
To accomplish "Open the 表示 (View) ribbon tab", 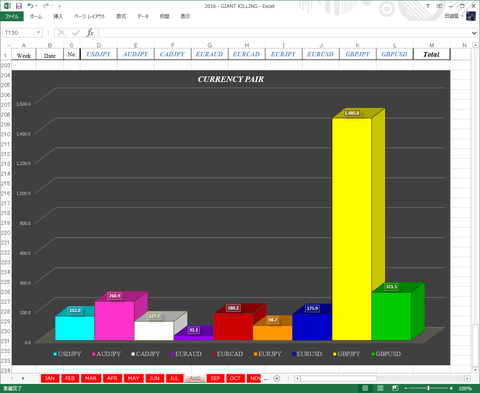I will pyautogui.click(x=185, y=16).
